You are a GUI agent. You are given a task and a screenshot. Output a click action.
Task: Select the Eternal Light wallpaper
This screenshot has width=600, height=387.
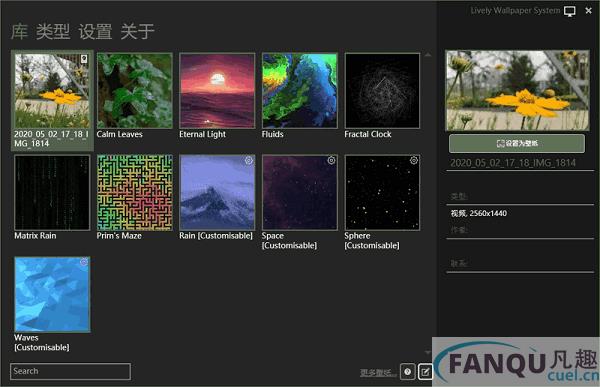click(x=217, y=96)
